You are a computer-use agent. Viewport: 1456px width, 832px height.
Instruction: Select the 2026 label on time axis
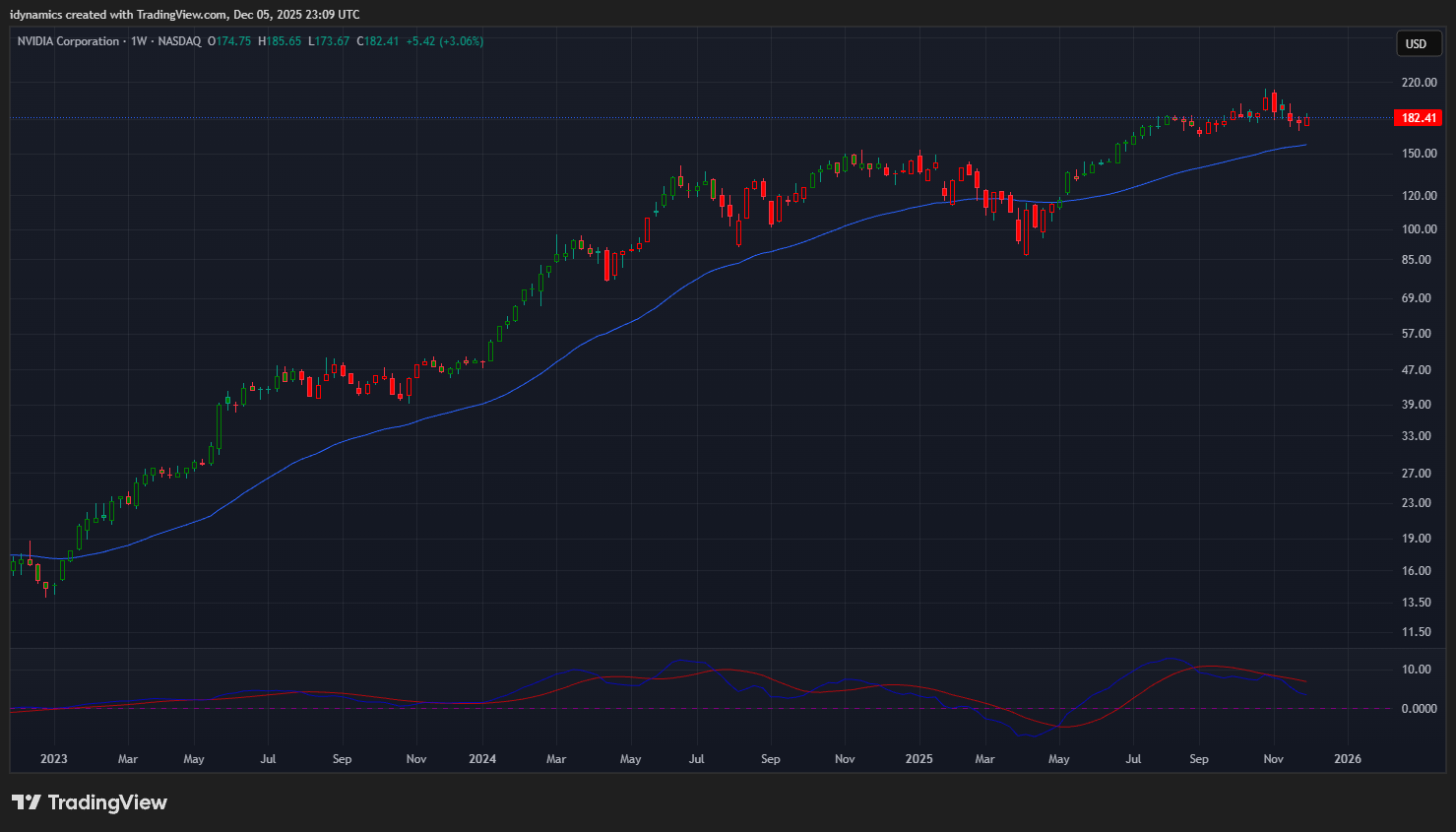point(1347,759)
